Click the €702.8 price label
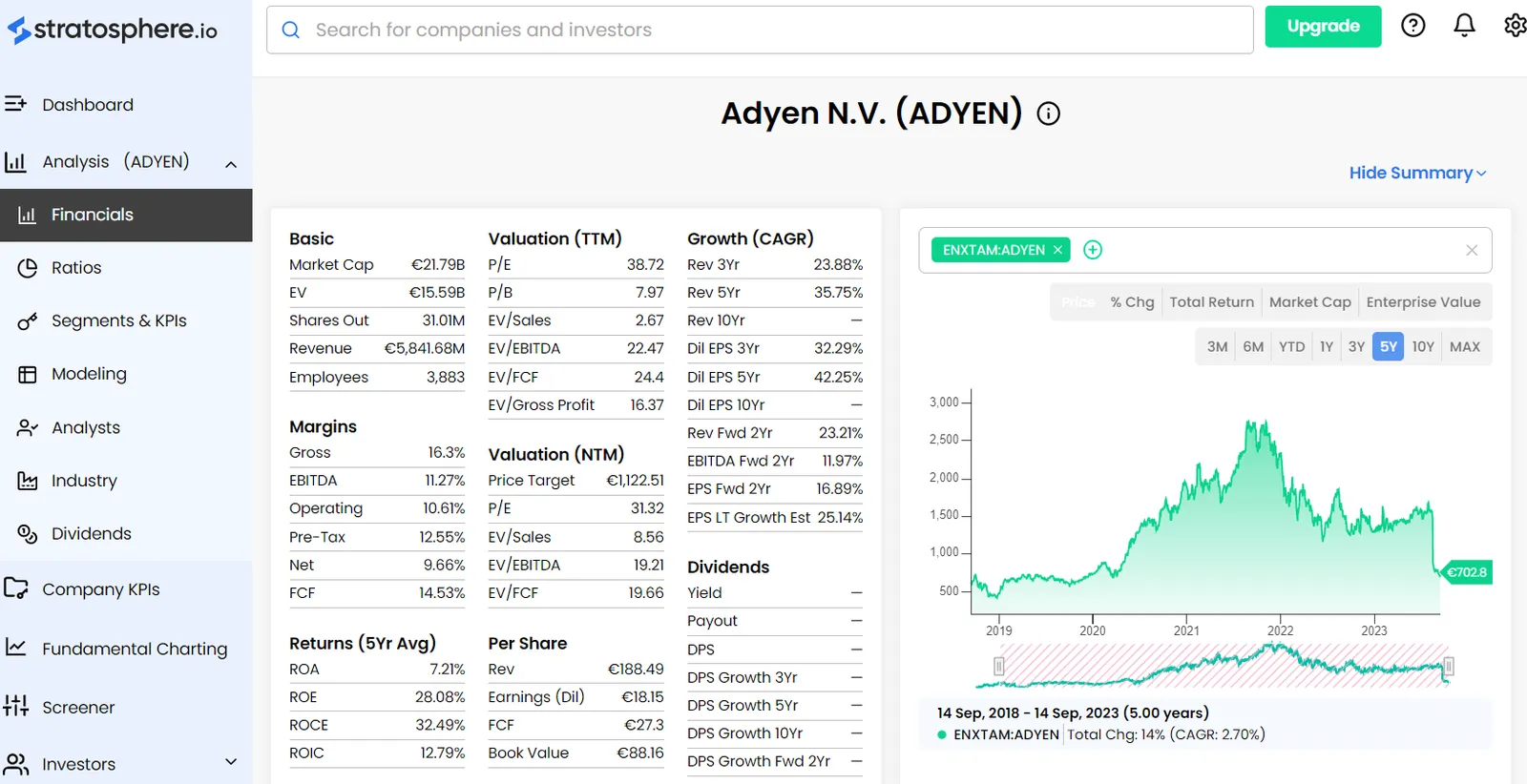This screenshot has width=1527, height=784. (x=1466, y=572)
